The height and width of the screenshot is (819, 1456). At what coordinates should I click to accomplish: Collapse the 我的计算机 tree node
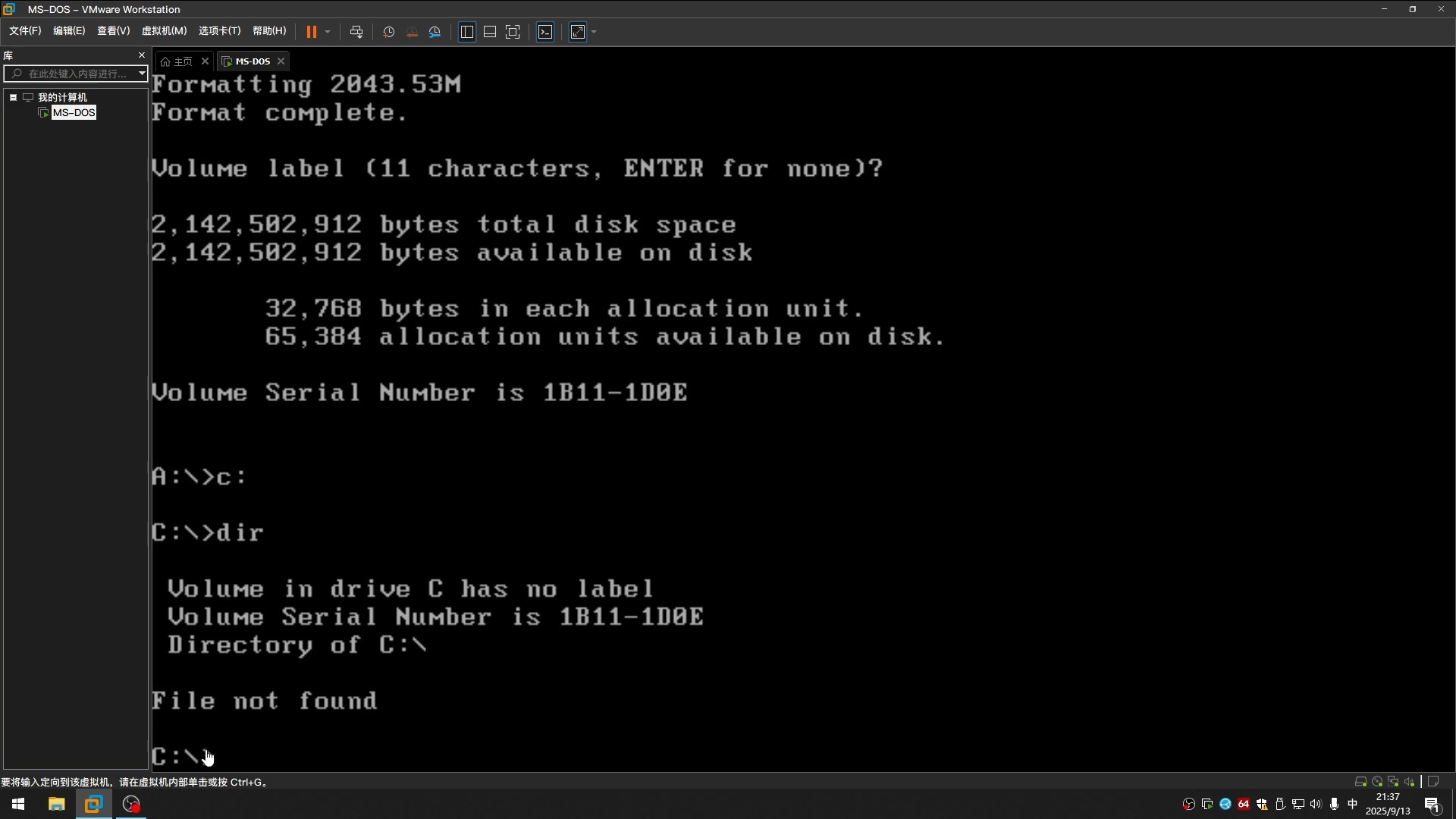click(x=12, y=97)
